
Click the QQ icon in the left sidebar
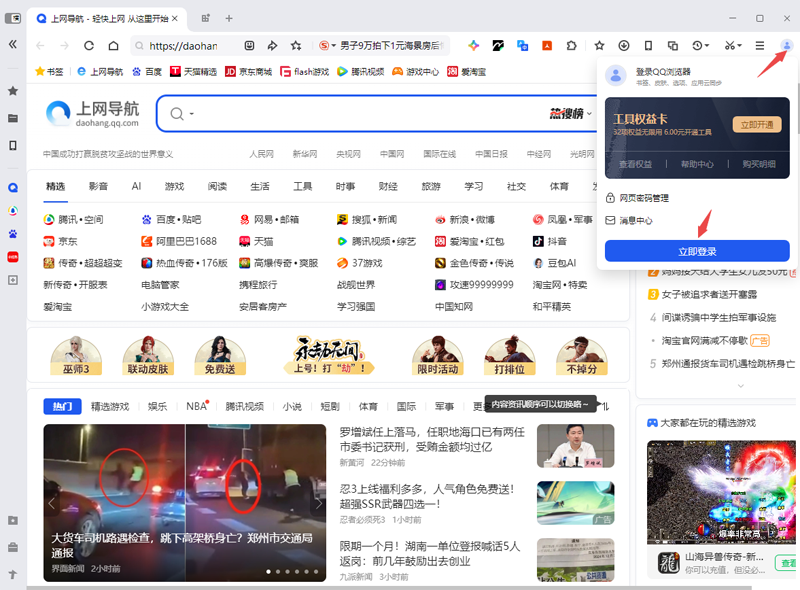point(12,186)
